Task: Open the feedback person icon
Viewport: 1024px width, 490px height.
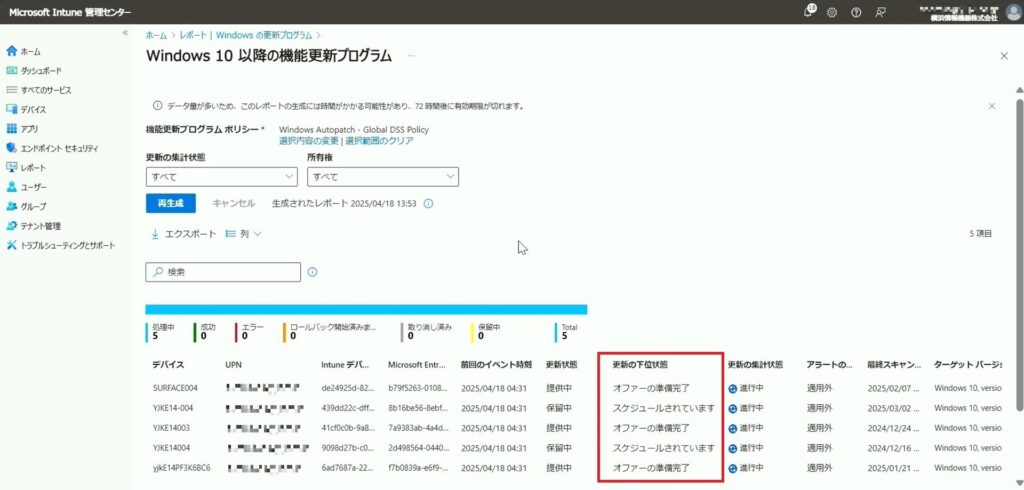Action: pos(881,12)
